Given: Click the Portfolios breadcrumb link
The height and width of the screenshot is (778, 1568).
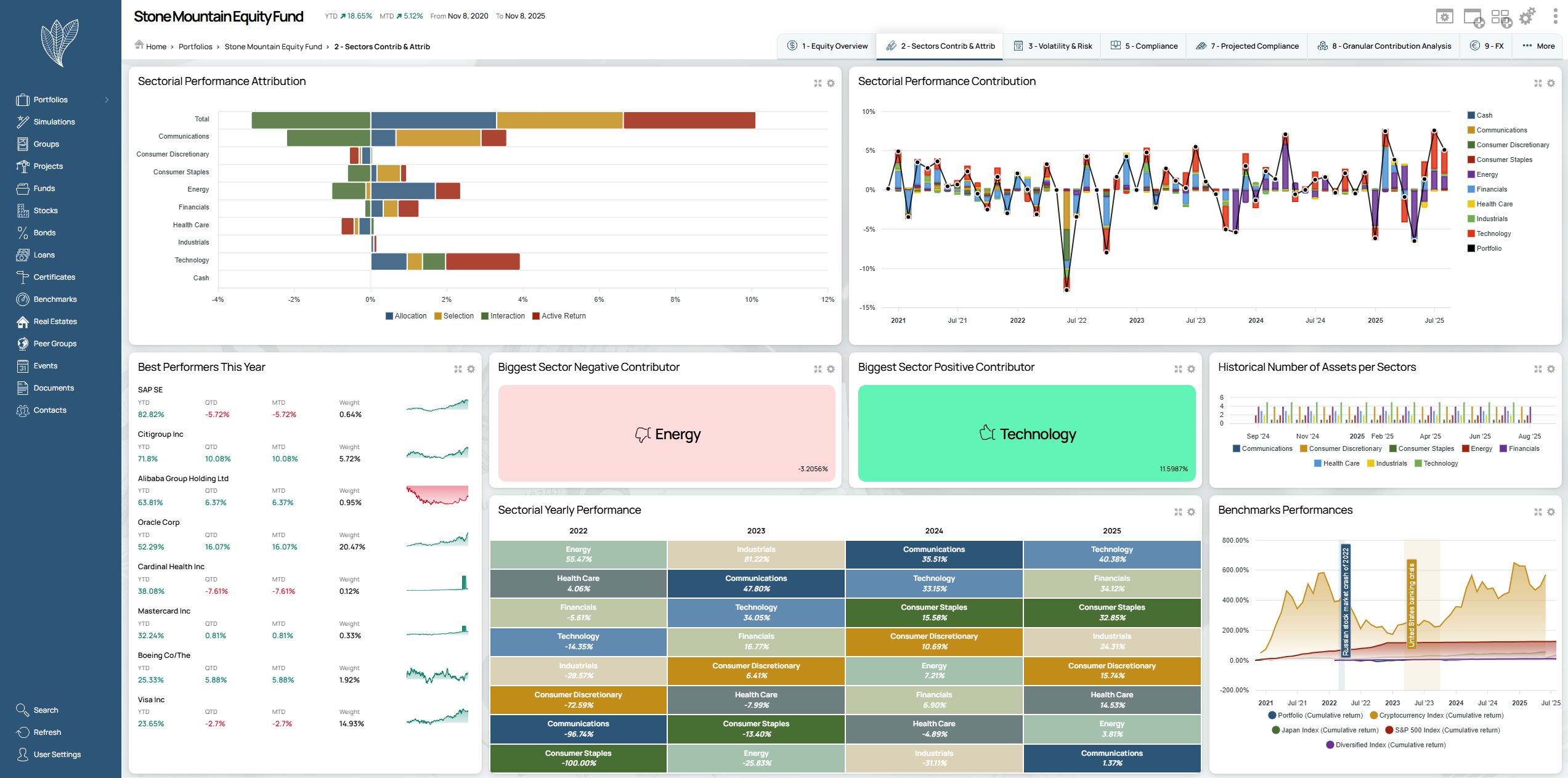Looking at the screenshot, I should click(195, 47).
